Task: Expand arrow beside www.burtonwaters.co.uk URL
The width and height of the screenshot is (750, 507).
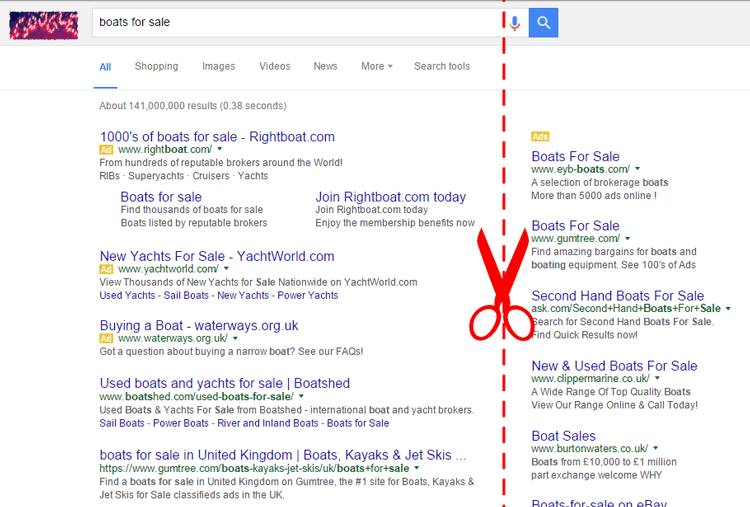Action: pyautogui.click(x=656, y=449)
